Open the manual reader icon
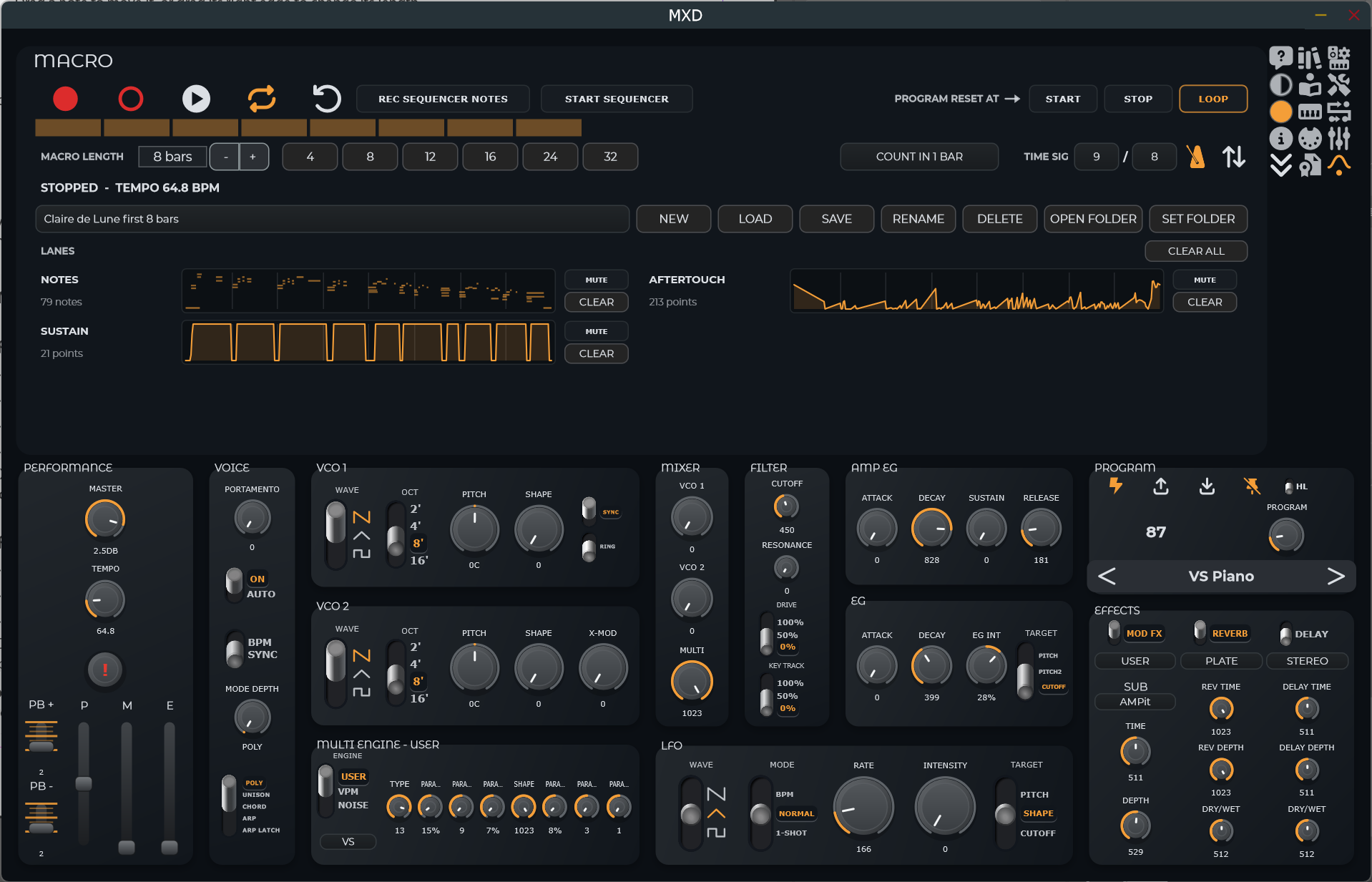 tap(1310, 84)
